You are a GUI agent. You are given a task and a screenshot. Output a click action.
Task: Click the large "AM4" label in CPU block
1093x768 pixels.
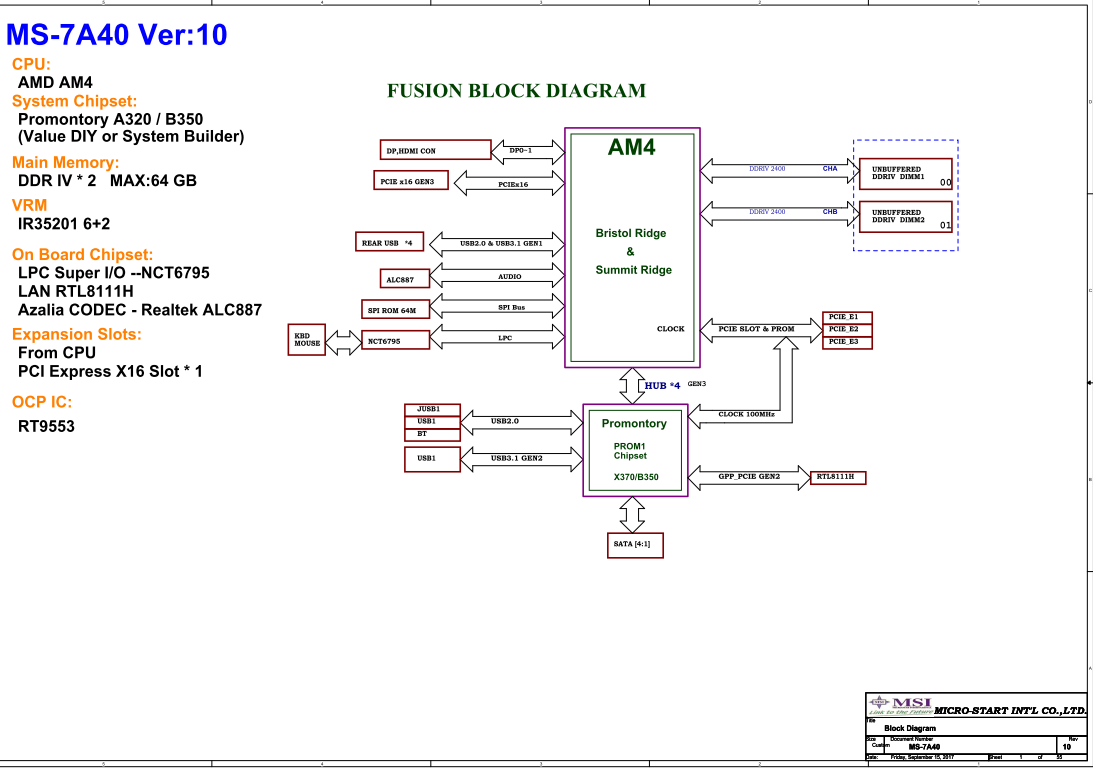coord(632,147)
